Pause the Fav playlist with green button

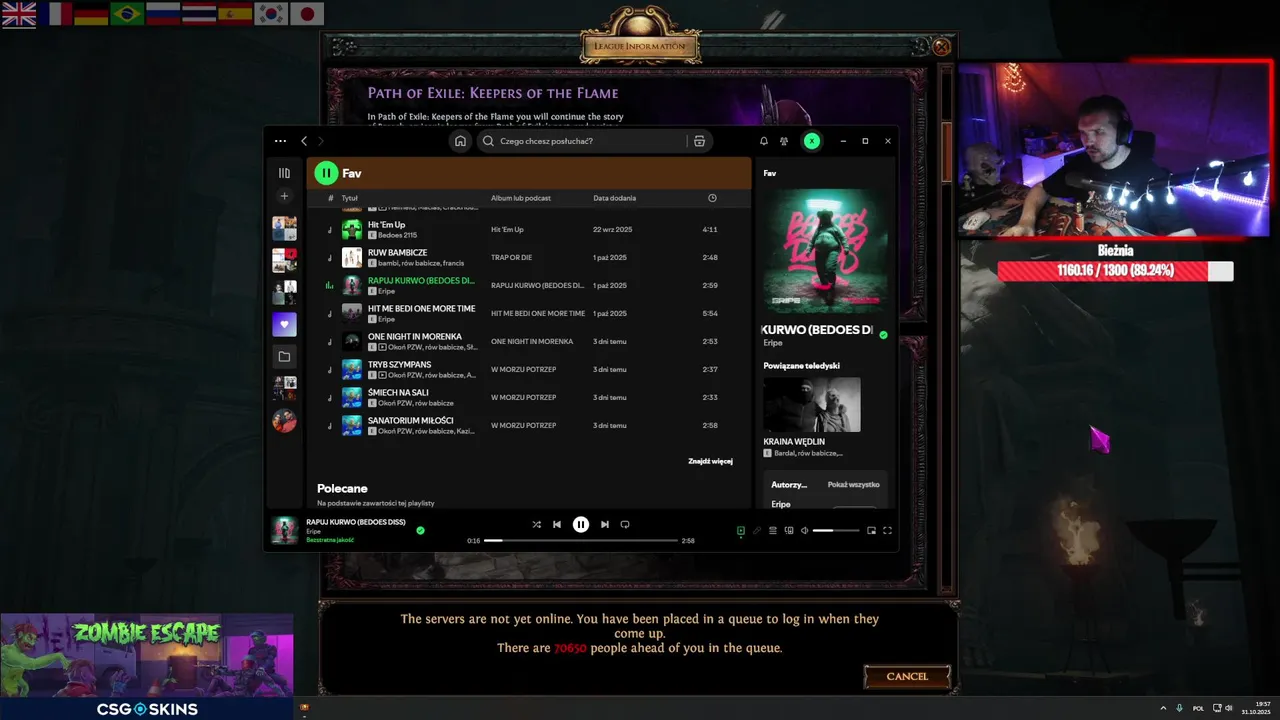(326, 173)
